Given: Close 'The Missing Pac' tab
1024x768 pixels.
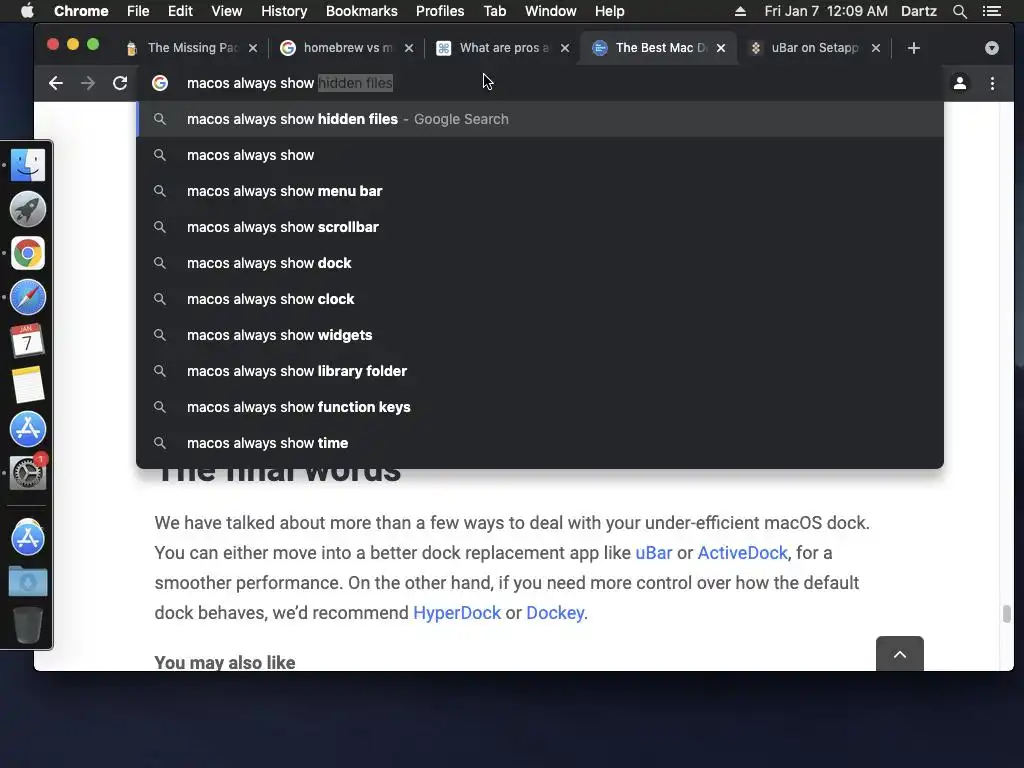Looking at the screenshot, I should [x=253, y=48].
